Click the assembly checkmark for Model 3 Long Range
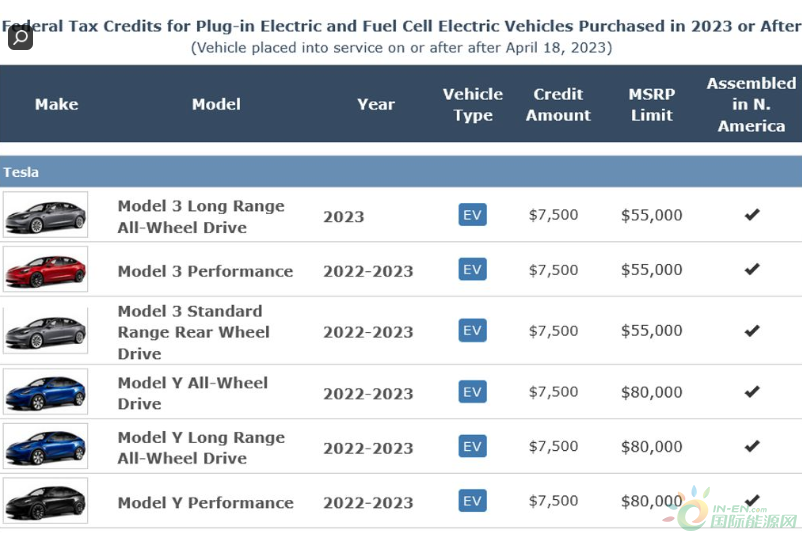This screenshot has width=802, height=536. point(752,214)
